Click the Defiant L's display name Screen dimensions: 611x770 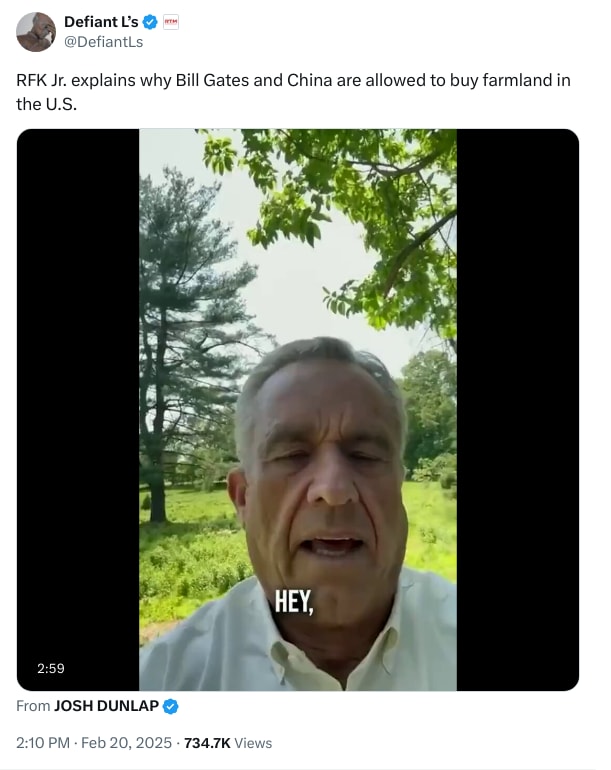pos(101,22)
